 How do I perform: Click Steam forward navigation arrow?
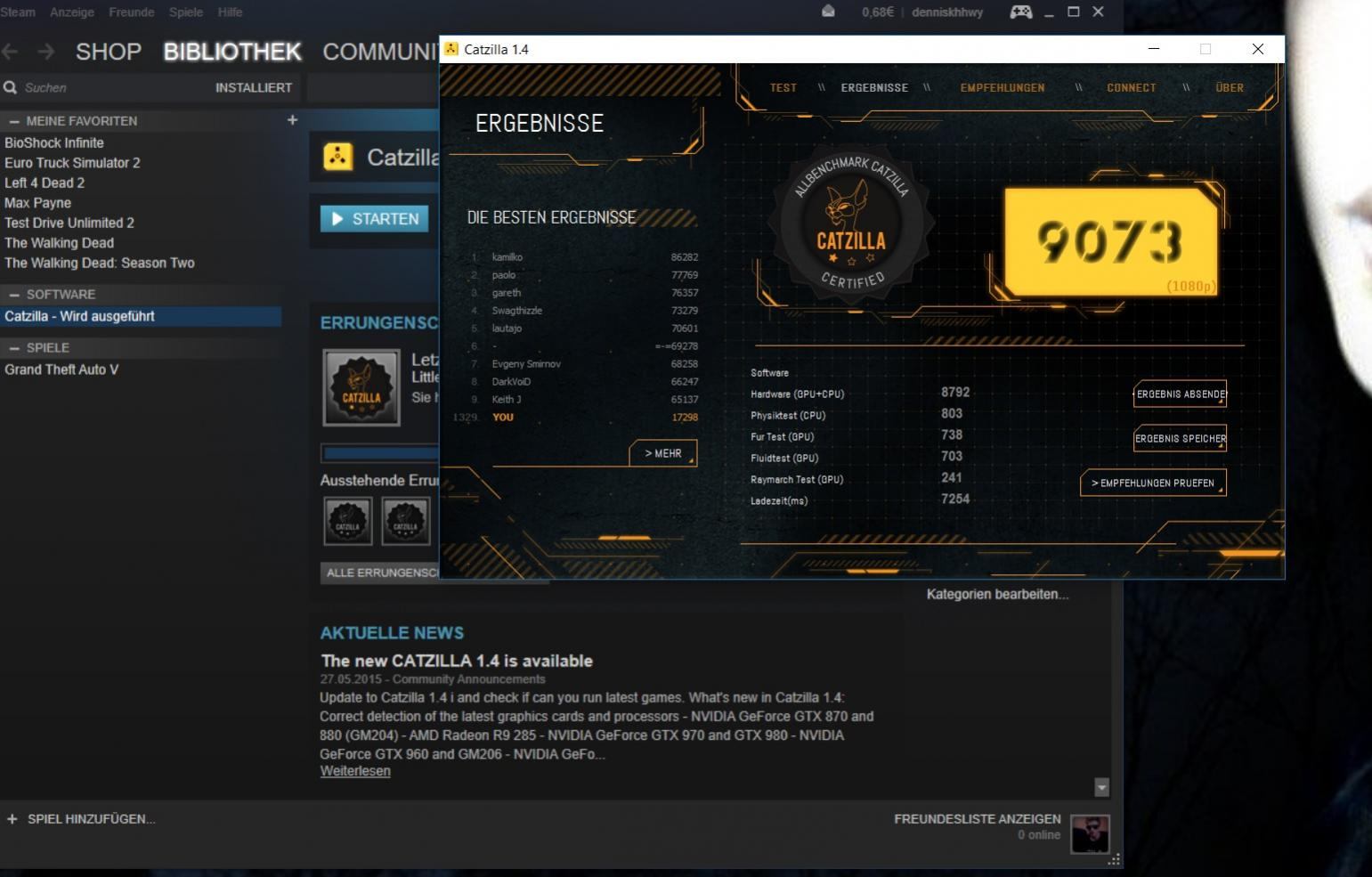click(x=45, y=52)
